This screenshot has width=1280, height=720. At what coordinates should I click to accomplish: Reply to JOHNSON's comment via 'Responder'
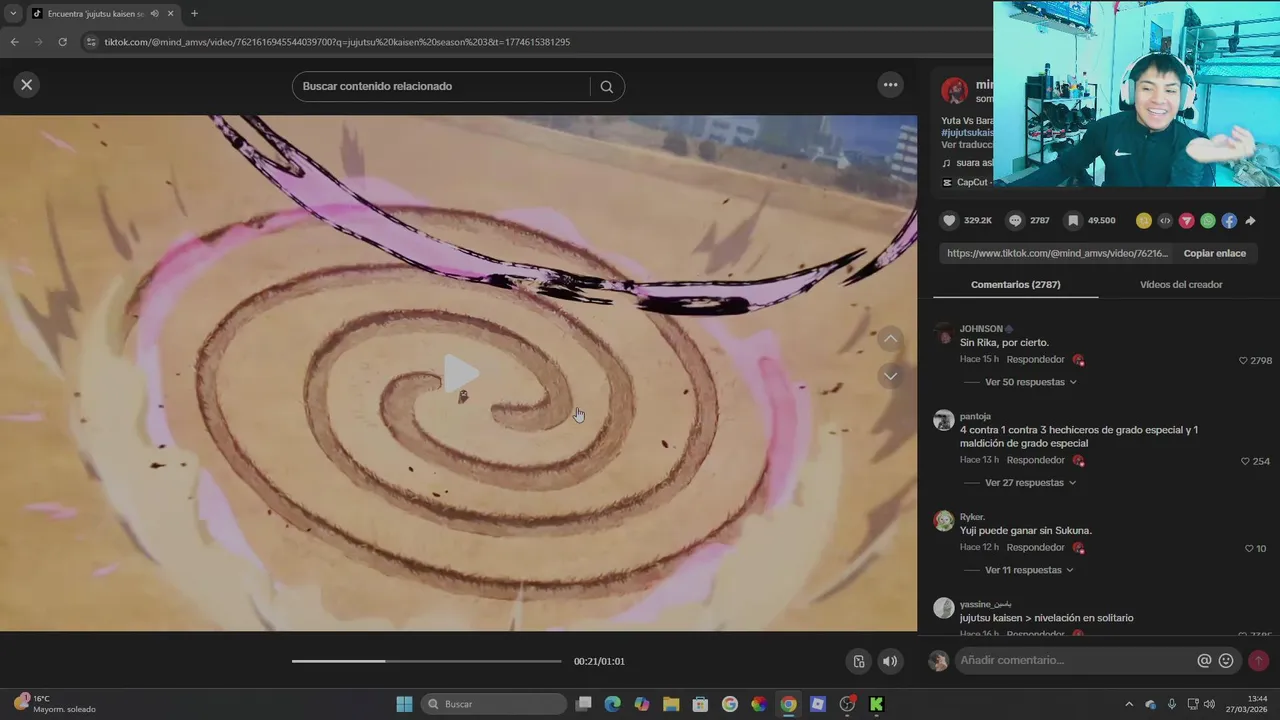tap(1035, 359)
